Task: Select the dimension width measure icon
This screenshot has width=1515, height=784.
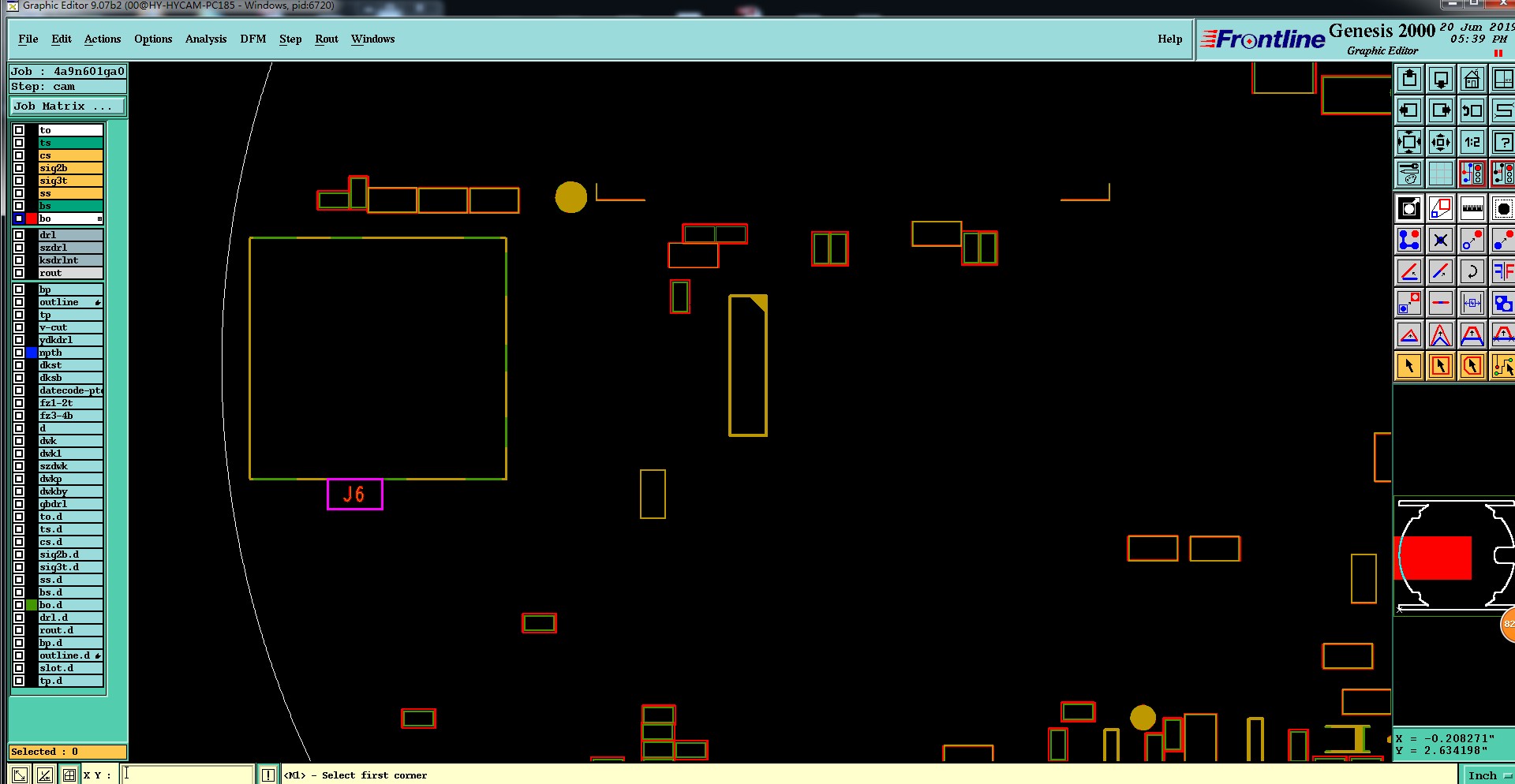Action: click(x=1472, y=303)
